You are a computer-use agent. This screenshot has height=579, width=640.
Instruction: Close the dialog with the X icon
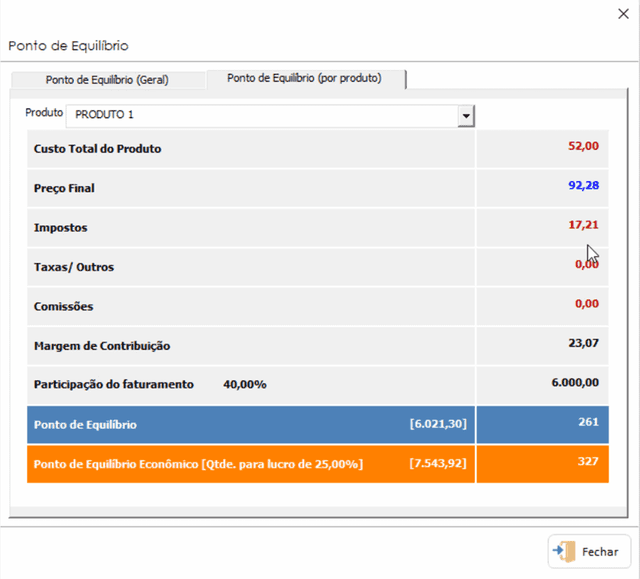point(623,14)
